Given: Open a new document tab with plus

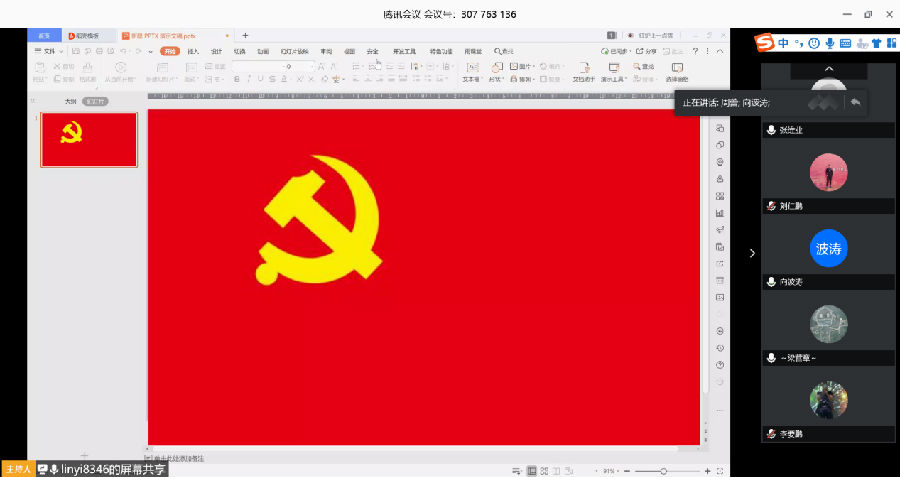Looking at the screenshot, I should (x=245, y=36).
